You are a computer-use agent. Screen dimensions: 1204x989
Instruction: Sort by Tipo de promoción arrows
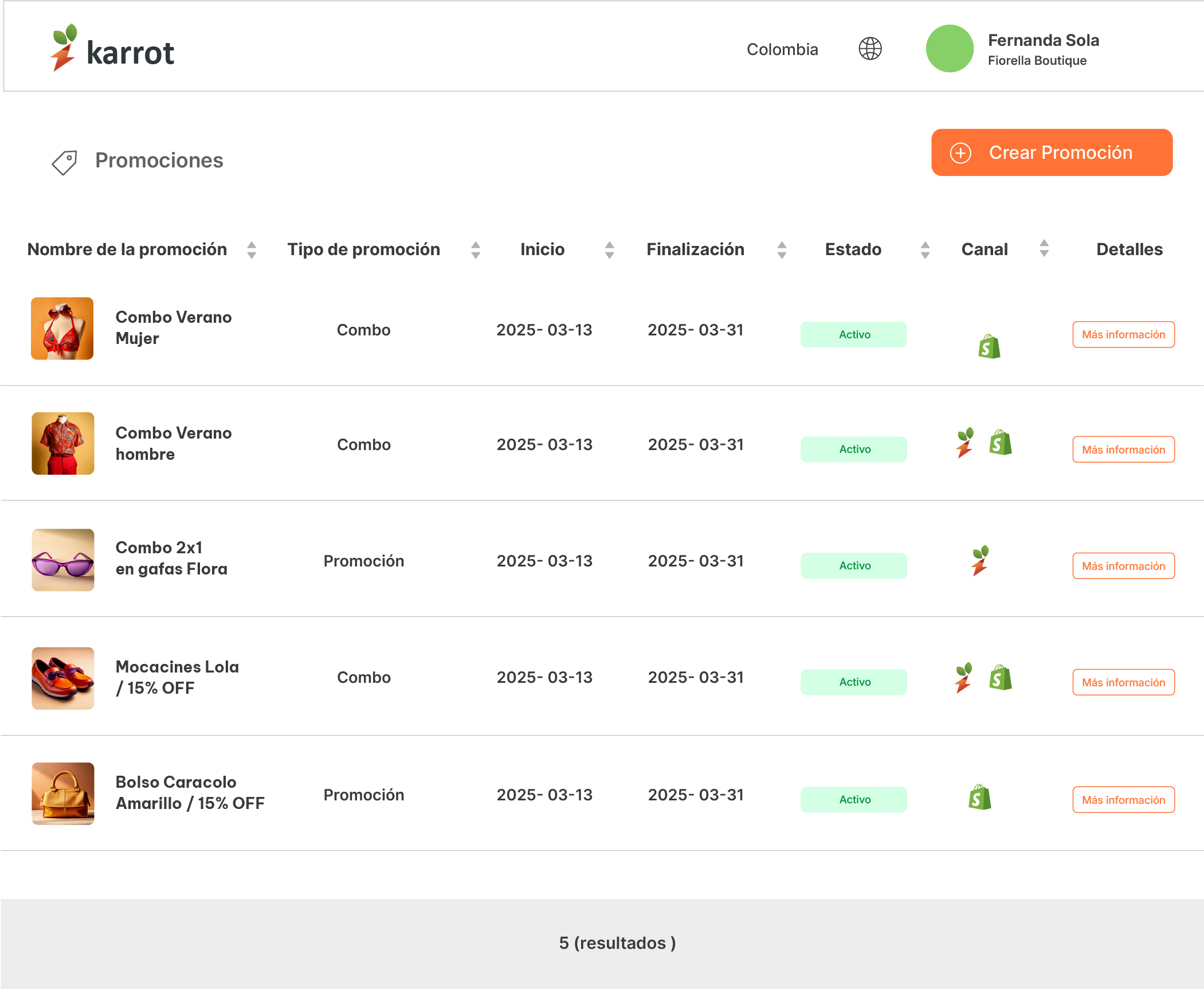[476, 250]
